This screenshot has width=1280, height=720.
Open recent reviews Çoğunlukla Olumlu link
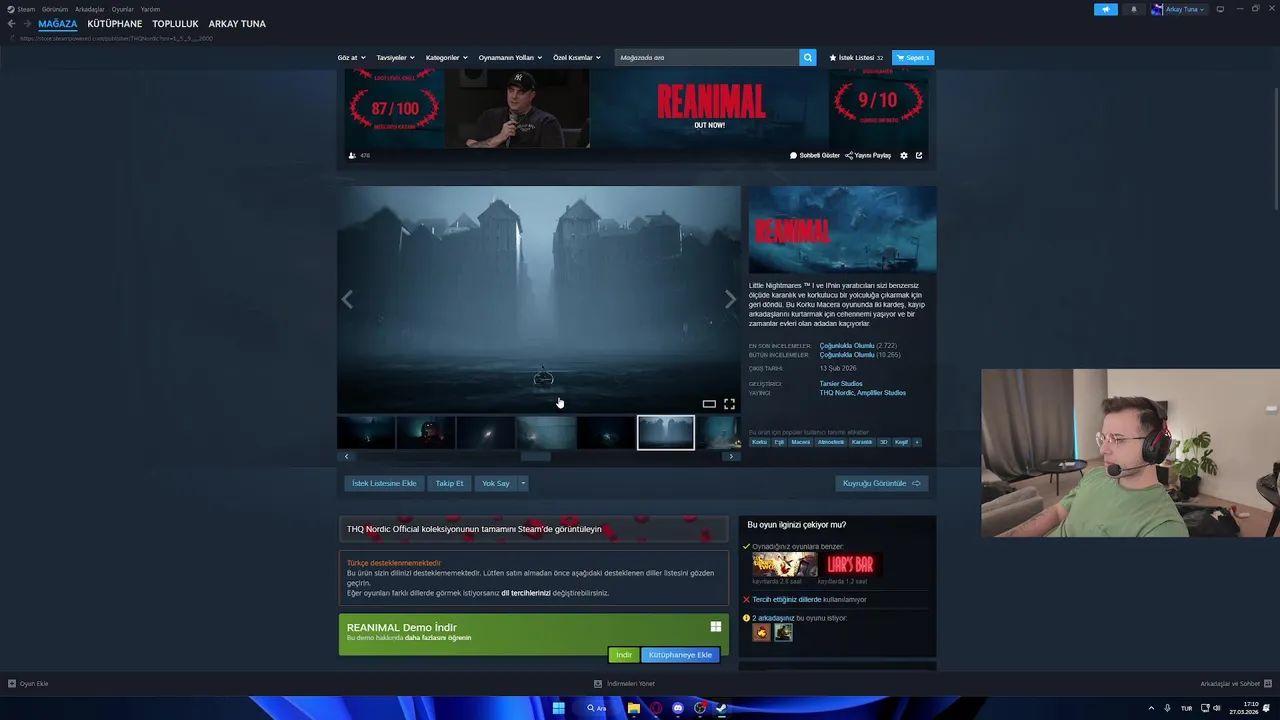coord(847,346)
